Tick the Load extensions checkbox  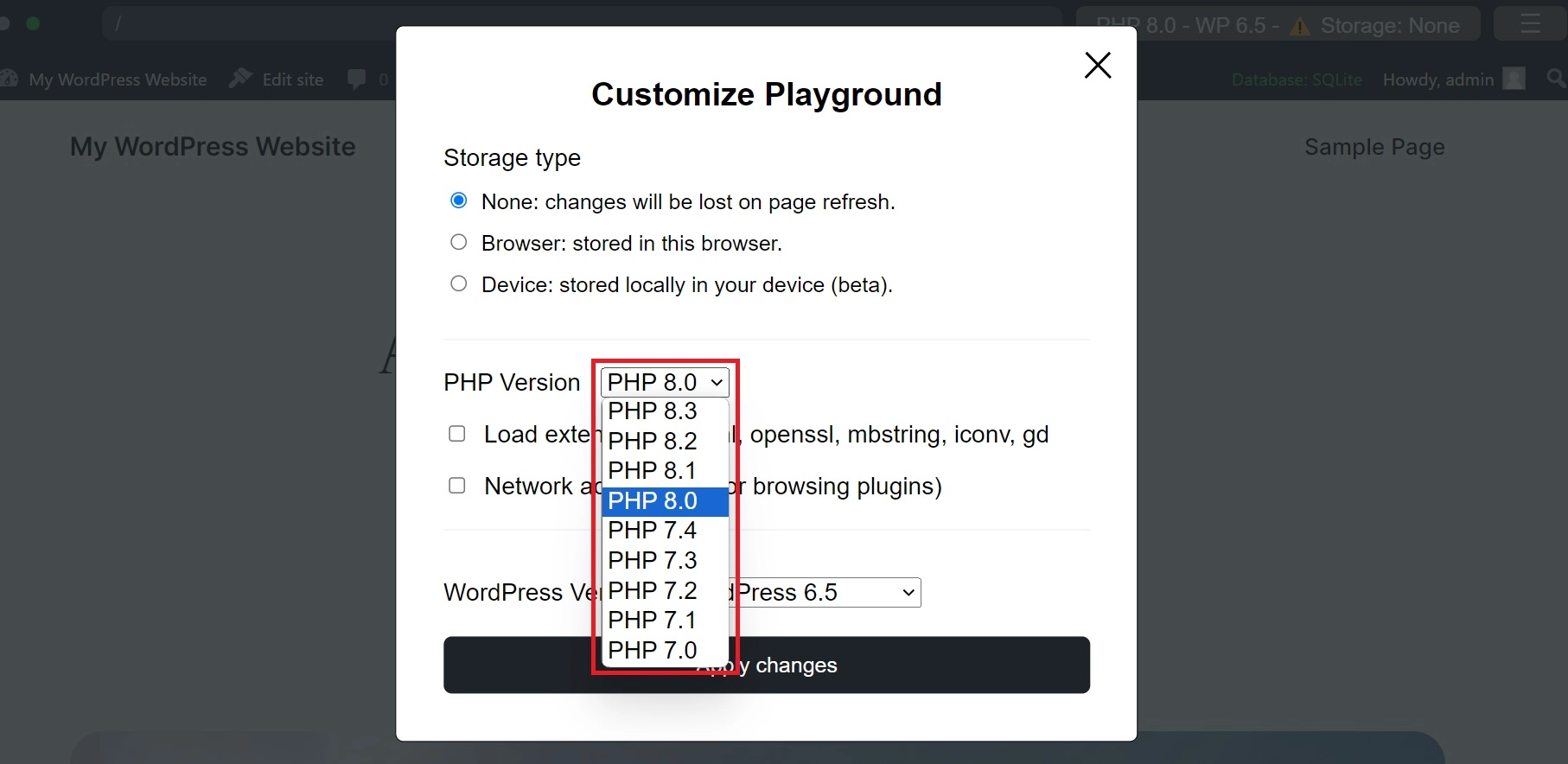pos(457,434)
